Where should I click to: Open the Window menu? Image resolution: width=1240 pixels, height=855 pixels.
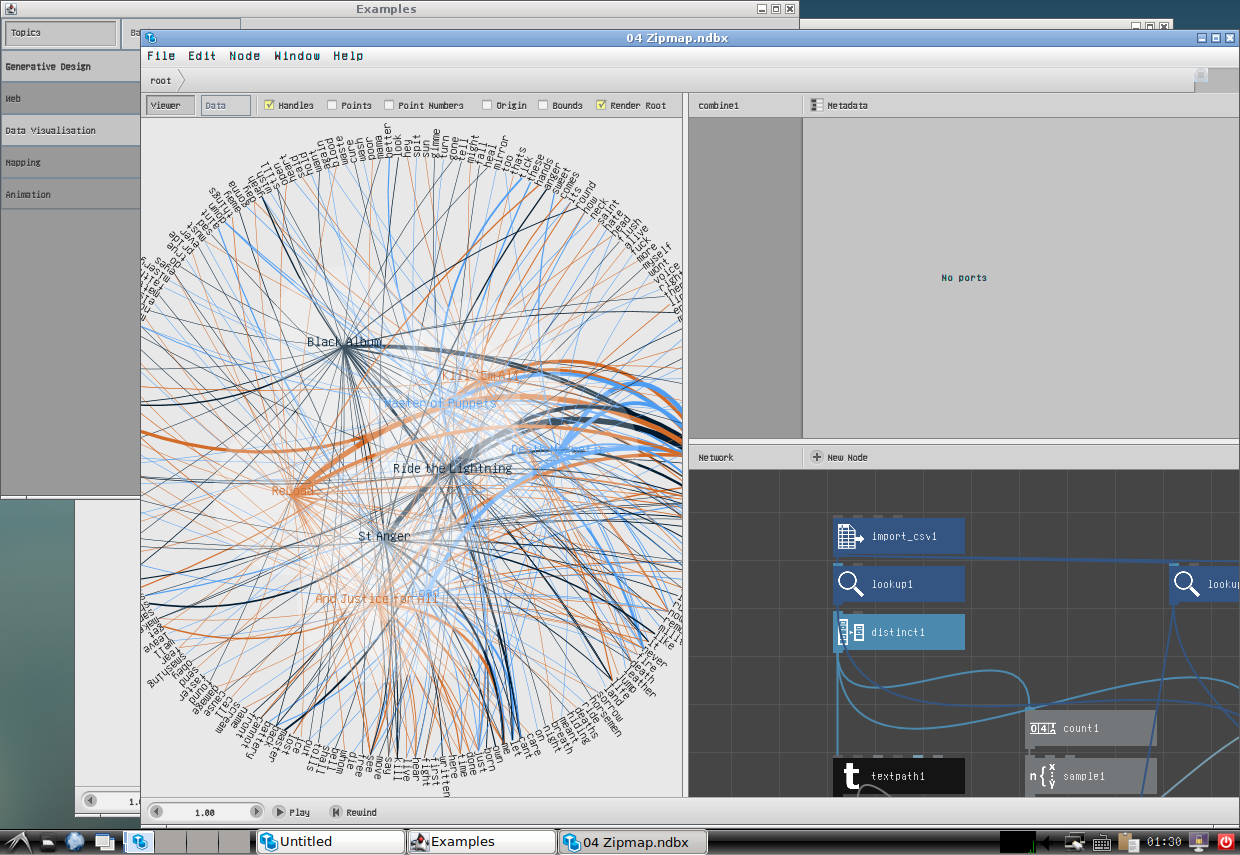[x=297, y=56]
